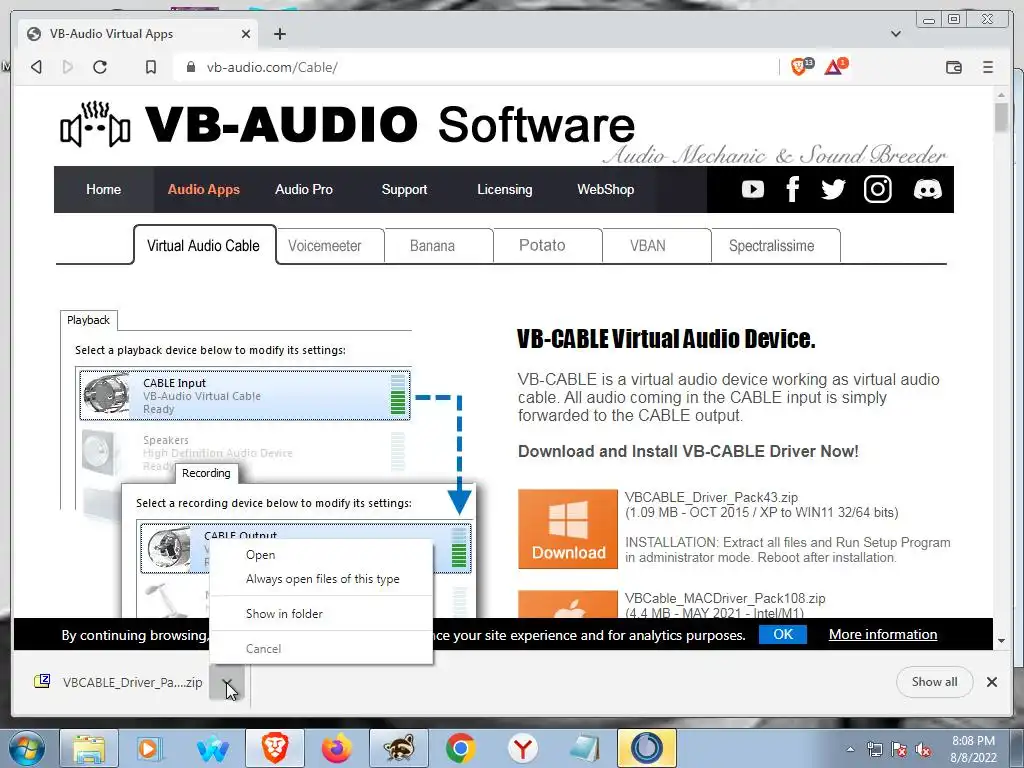Visit VB-Audio YouTube channel icon
The width and height of the screenshot is (1024, 768).
(752, 189)
